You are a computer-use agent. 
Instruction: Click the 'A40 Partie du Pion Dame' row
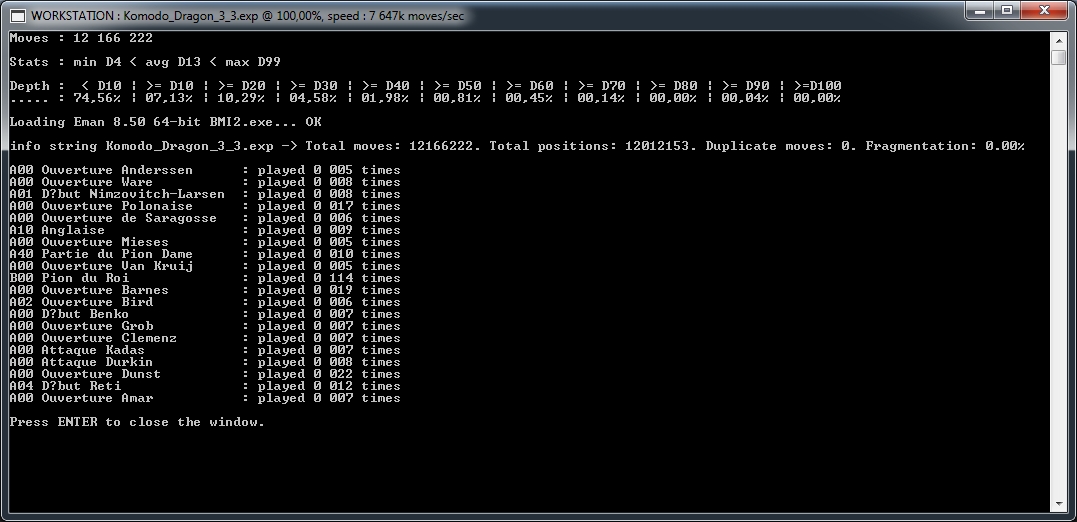(205, 254)
